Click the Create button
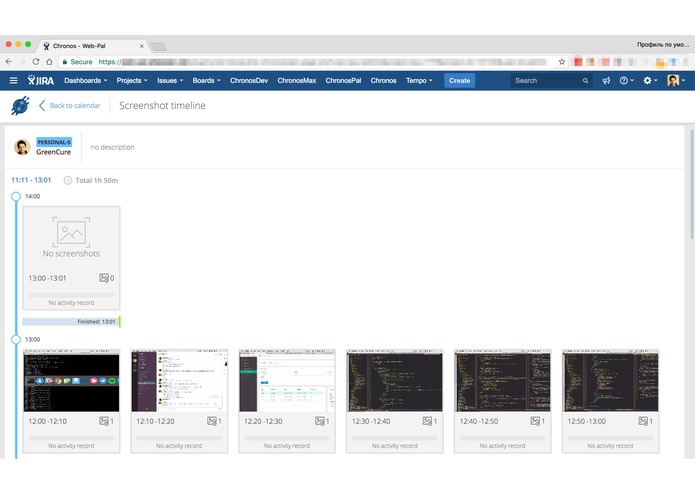 click(x=459, y=81)
